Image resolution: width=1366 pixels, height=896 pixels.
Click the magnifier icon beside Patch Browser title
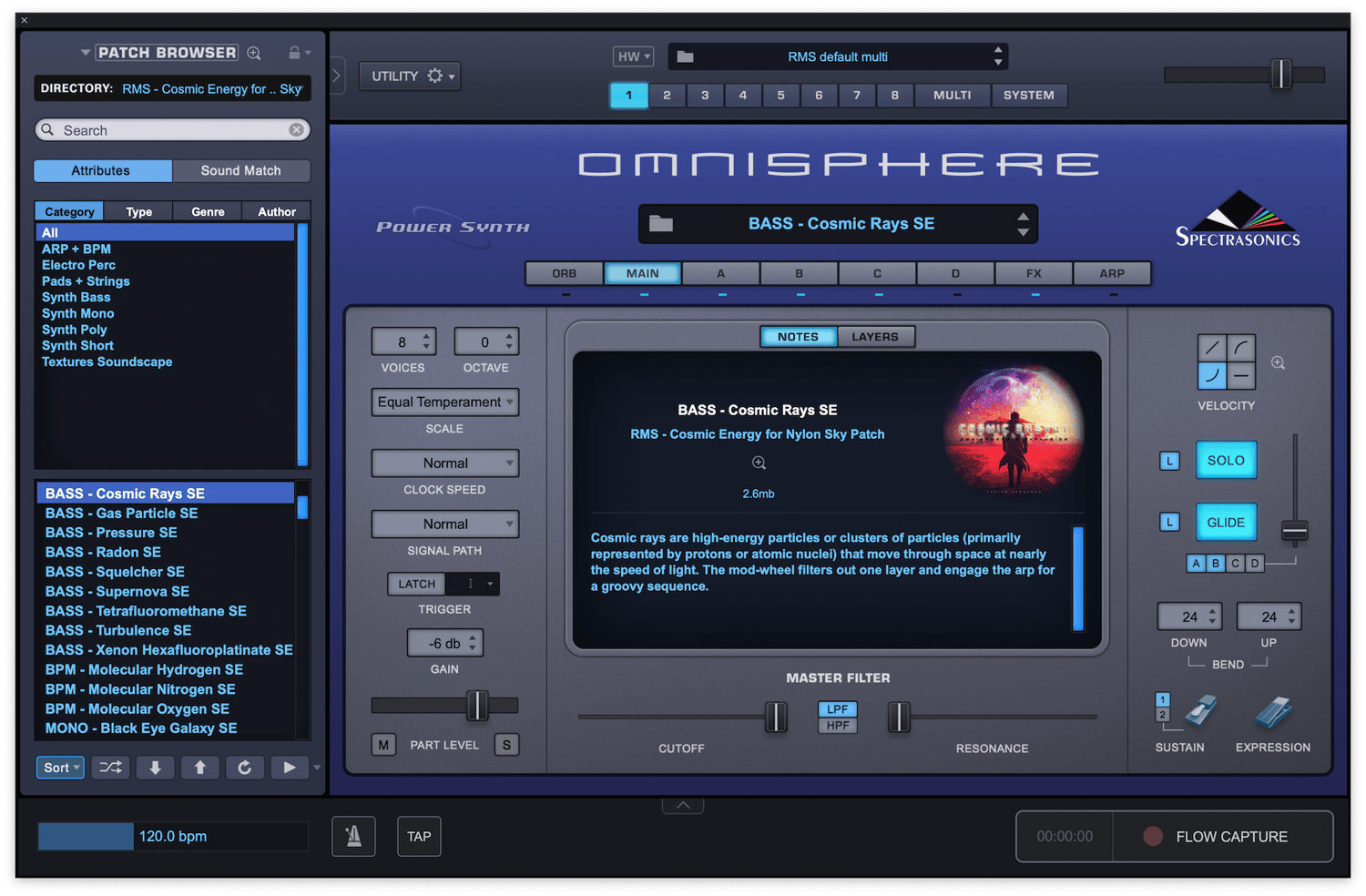(254, 53)
